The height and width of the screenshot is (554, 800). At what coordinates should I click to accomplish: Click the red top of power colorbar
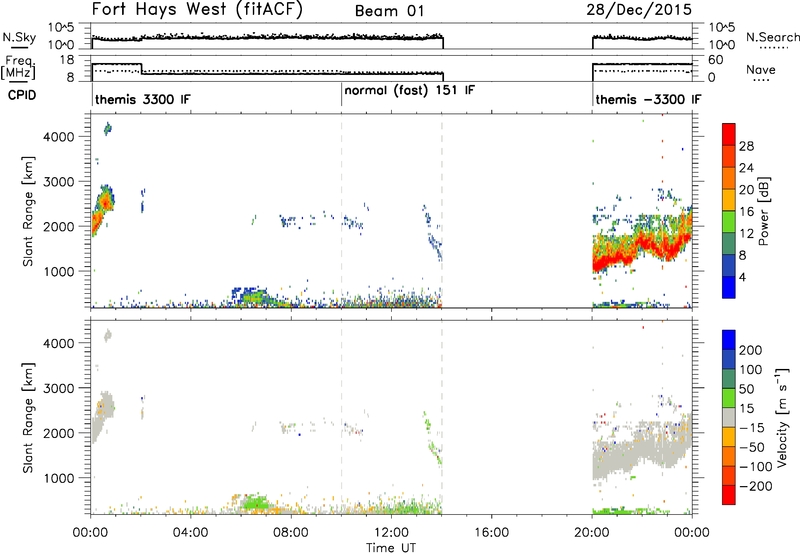[x=729, y=134]
